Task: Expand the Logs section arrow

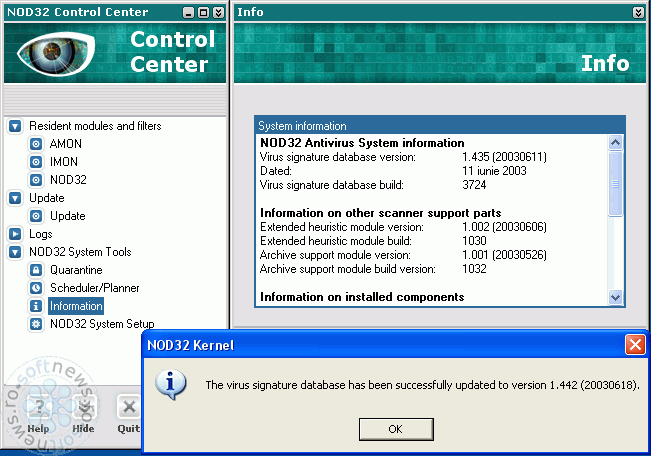Action: point(15,234)
